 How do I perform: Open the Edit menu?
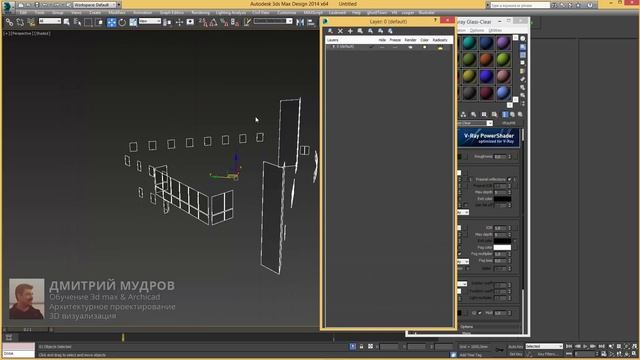point(24,13)
